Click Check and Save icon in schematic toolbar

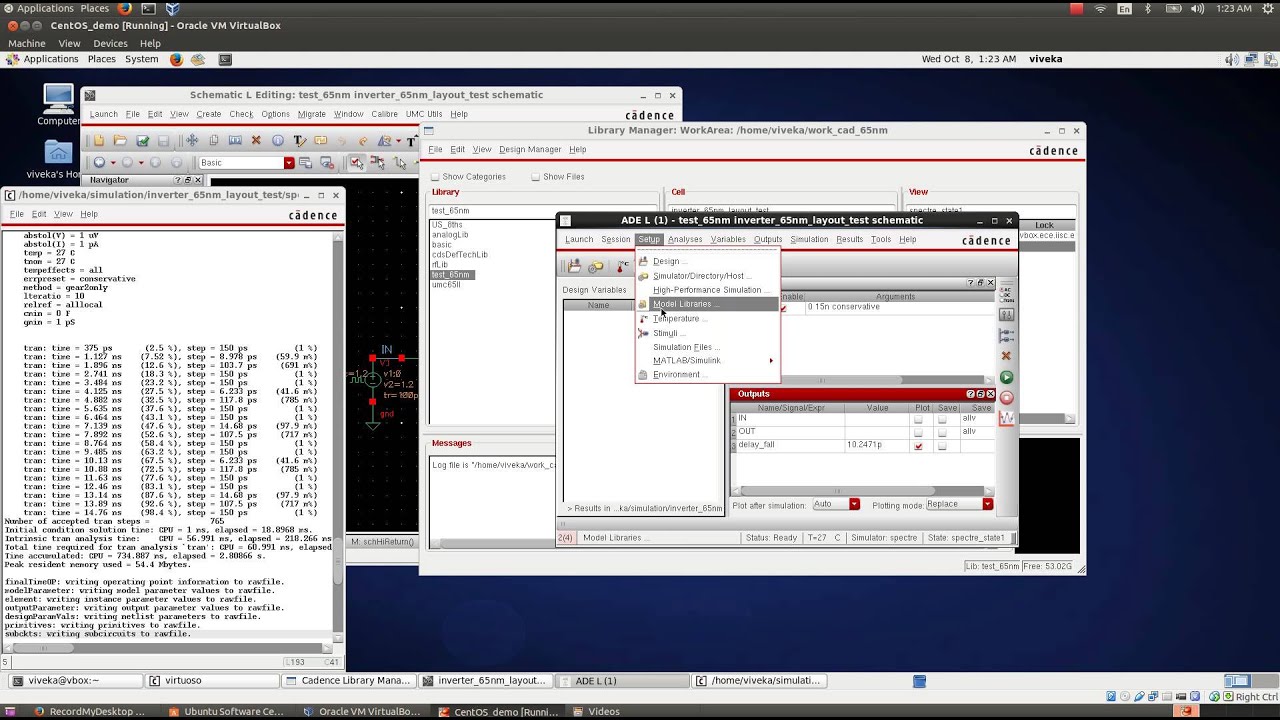click(142, 141)
